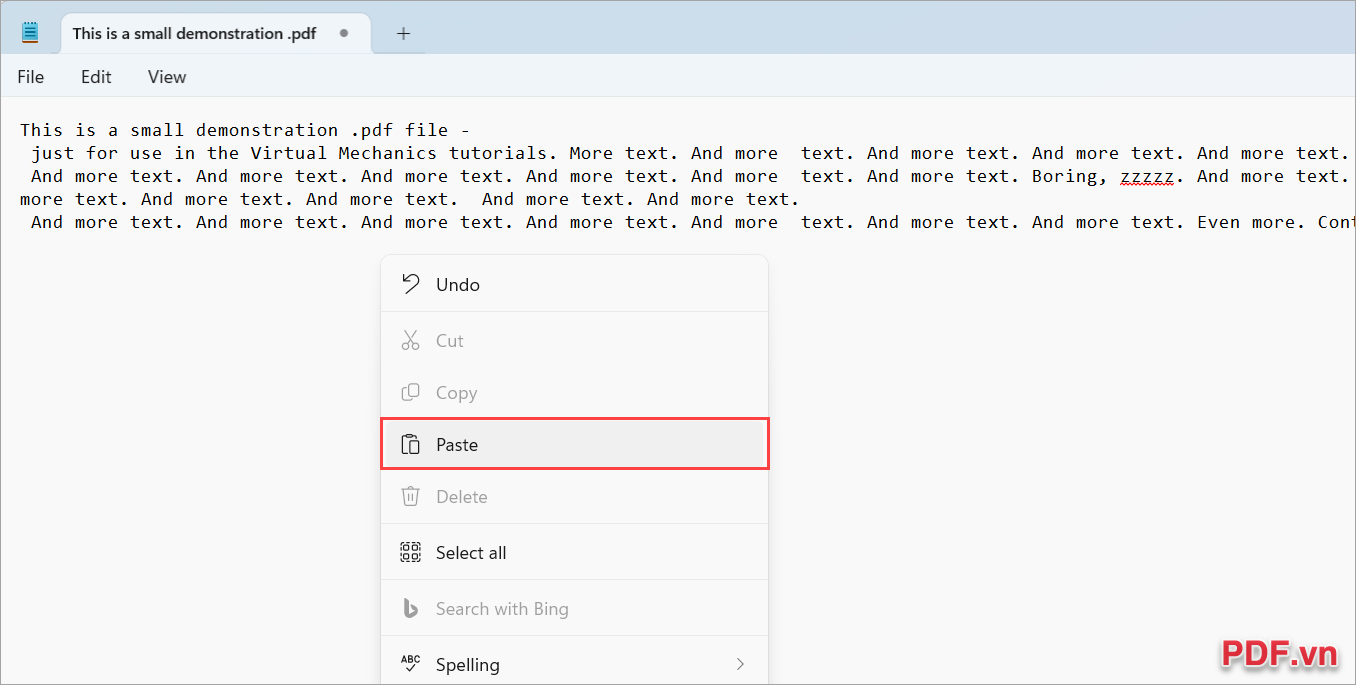Choose Spelling from the context menu

(x=574, y=664)
